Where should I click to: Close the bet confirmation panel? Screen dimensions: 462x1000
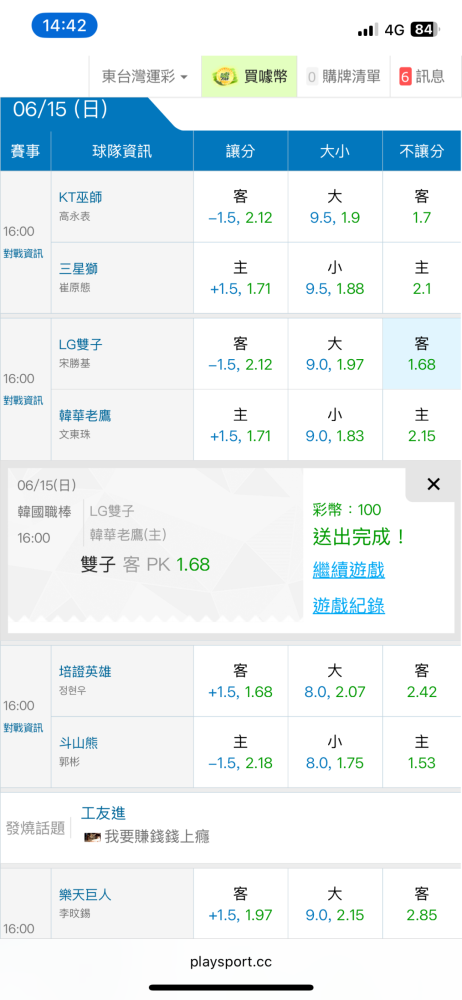(433, 484)
